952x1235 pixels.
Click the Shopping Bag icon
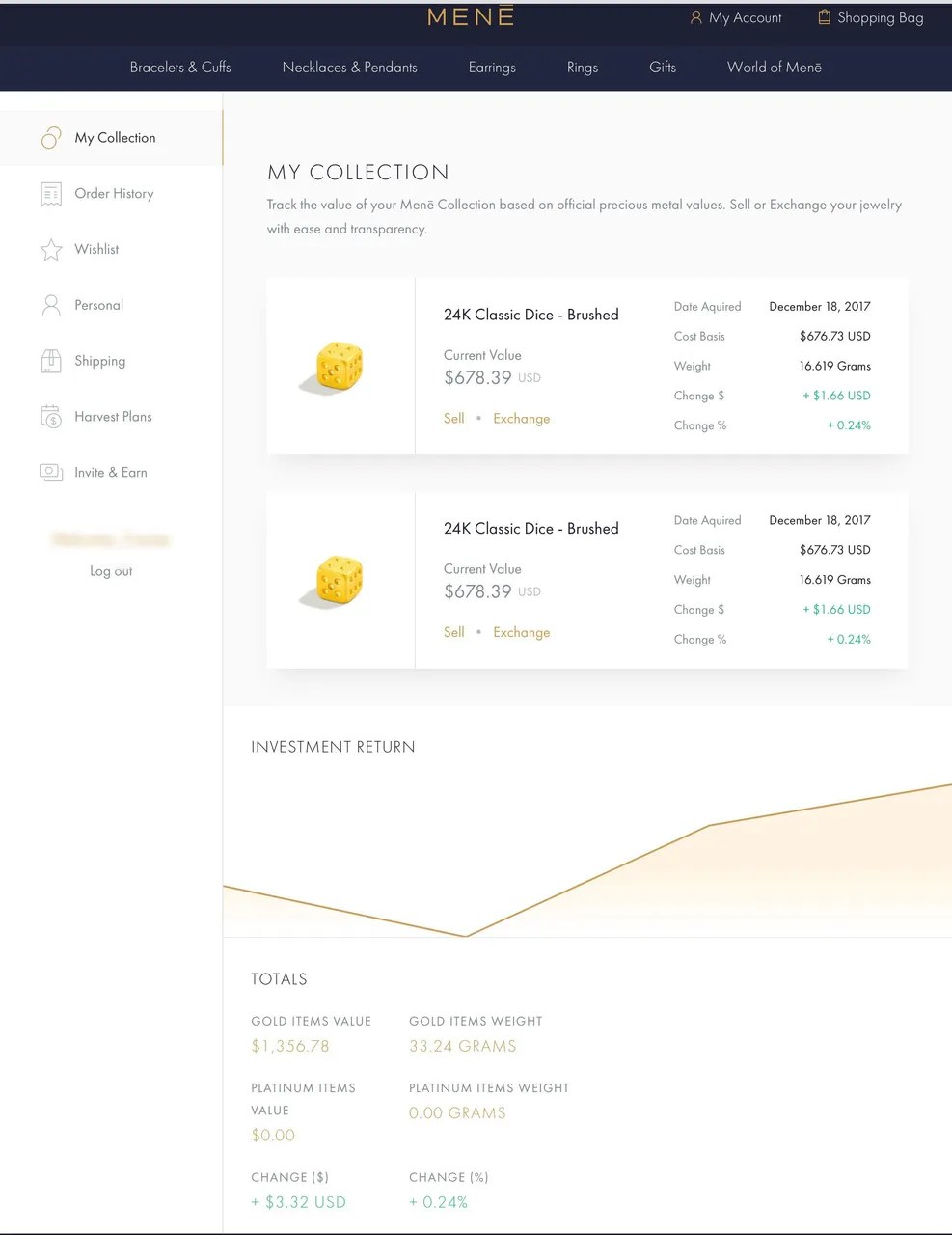[x=824, y=17]
